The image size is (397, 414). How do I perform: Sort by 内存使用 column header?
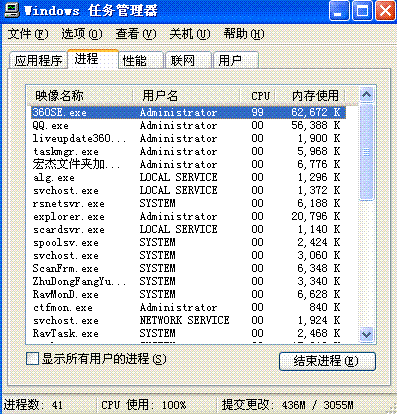pos(310,96)
